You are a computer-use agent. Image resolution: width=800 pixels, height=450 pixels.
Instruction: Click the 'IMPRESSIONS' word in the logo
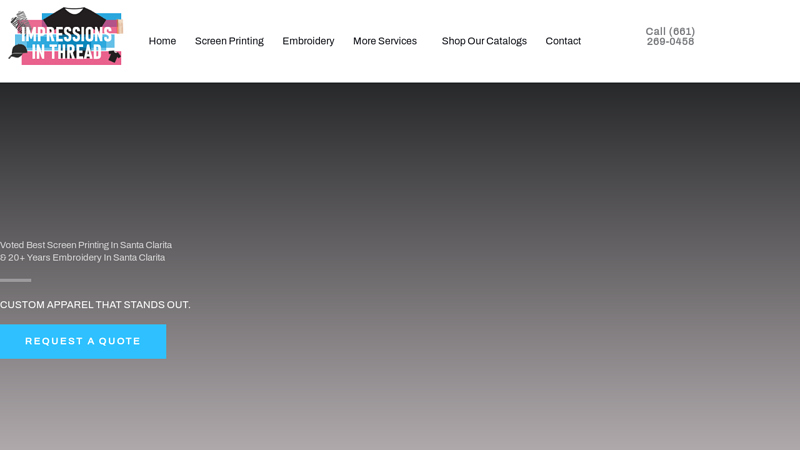pyautogui.click(x=66, y=34)
